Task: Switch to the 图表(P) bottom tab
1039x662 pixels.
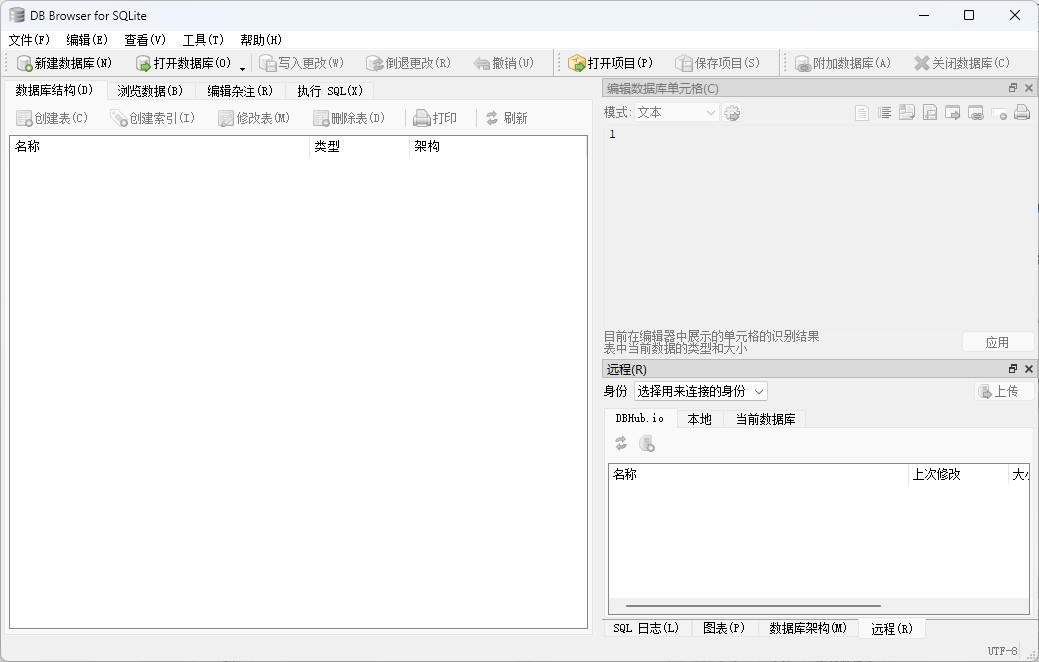Action: tap(724, 628)
